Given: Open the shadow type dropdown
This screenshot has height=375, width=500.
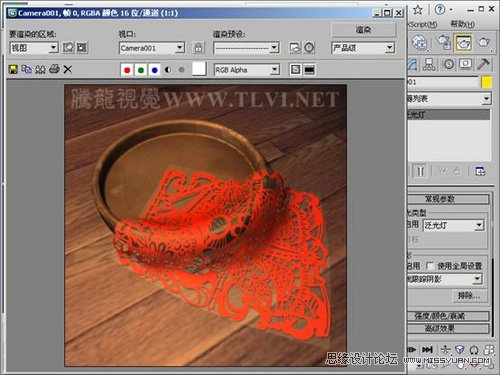Looking at the screenshot, I should click(x=445, y=279).
